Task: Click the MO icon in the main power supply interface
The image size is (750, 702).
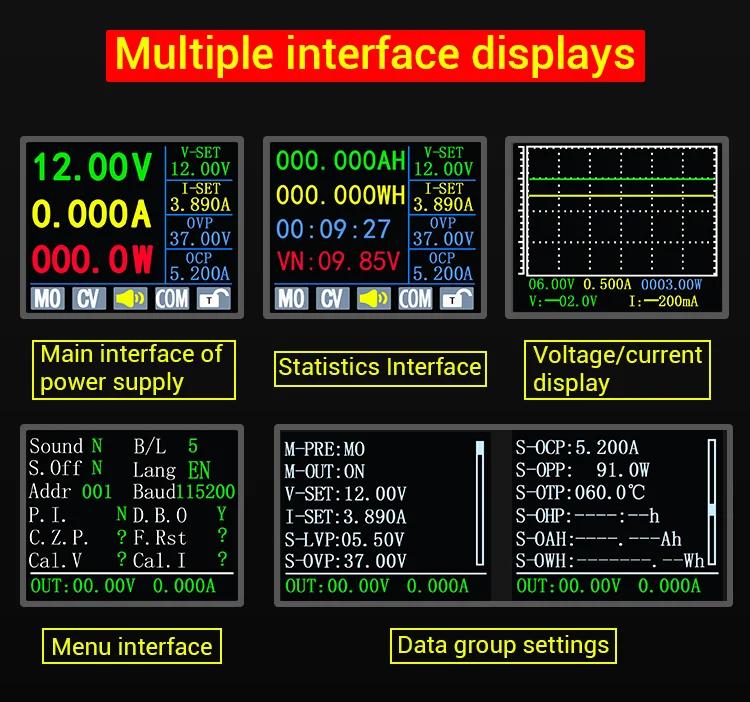Action: (48, 298)
